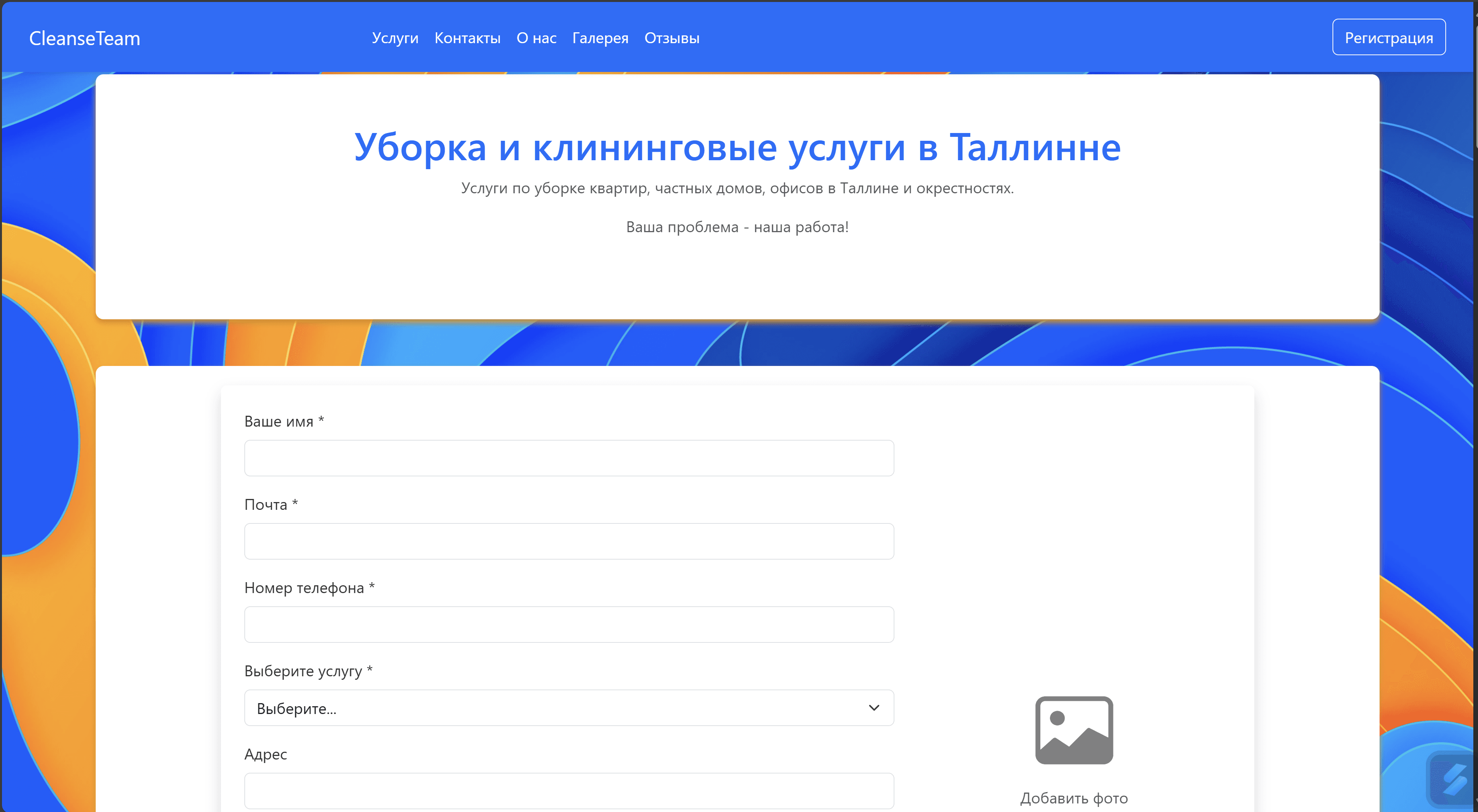The width and height of the screenshot is (1478, 812).
Task: Click the CleanseTeam logo
Action: click(84, 38)
